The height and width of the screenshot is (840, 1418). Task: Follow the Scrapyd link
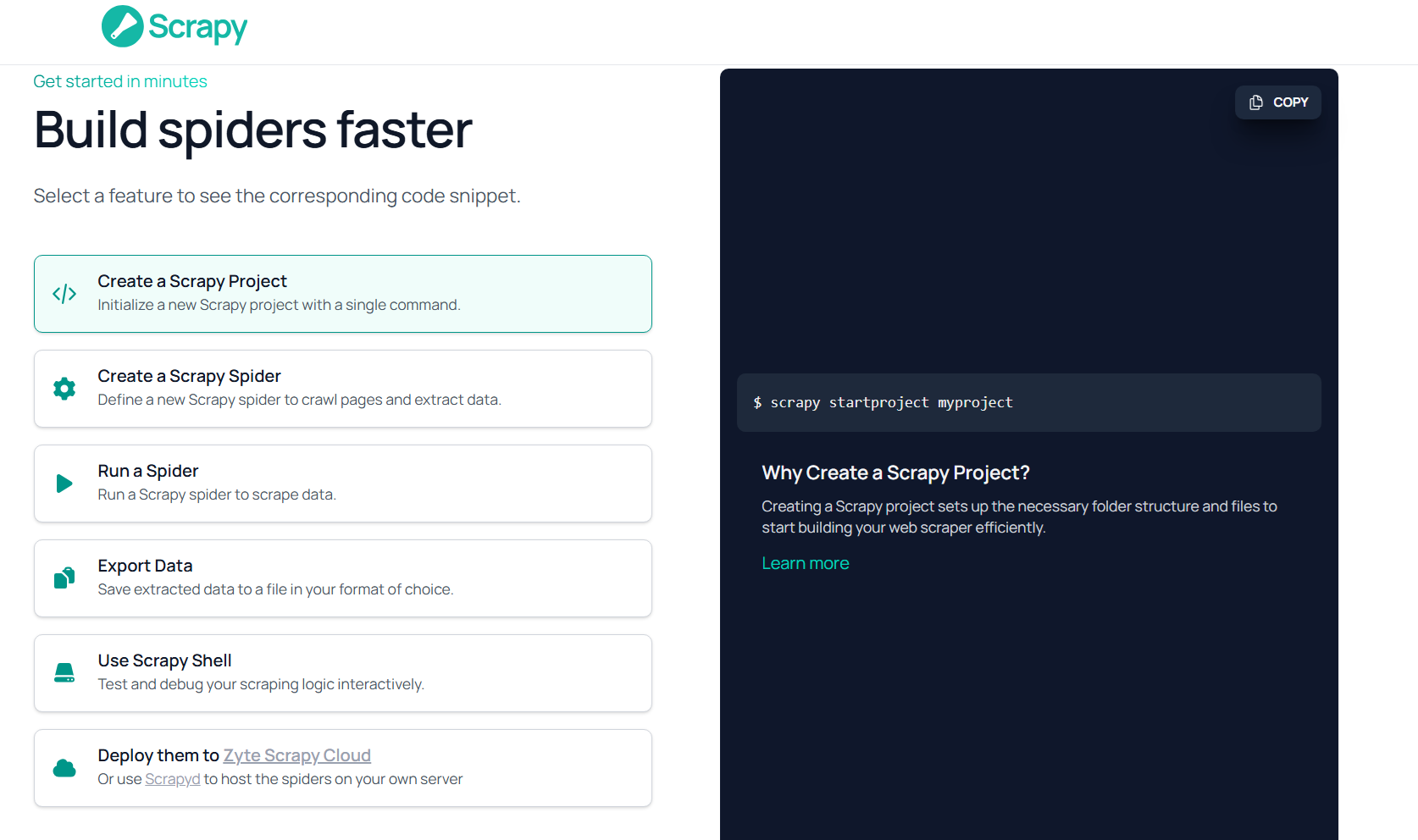click(x=172, y=779)
